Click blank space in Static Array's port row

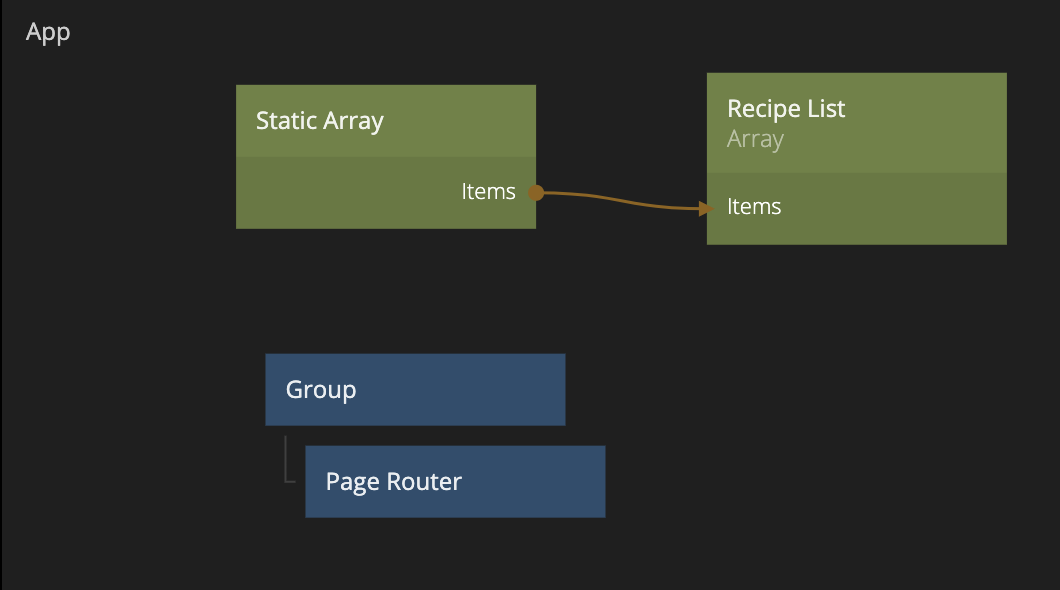(340, 193)
